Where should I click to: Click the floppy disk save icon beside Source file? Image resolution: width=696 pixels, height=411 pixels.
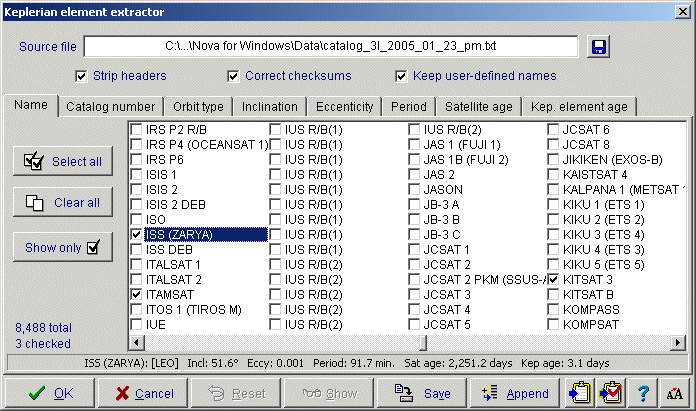click(x=598, y=46)
